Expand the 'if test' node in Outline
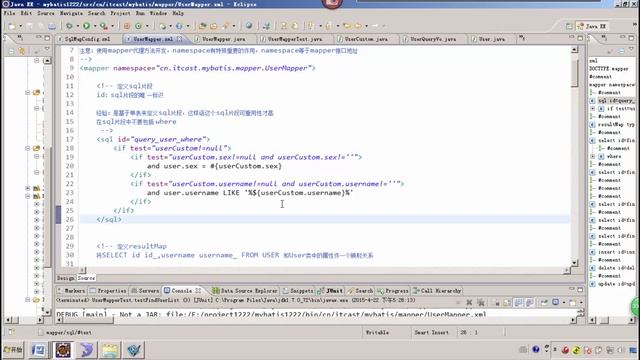Viewport: 640px width, 360px height. coord(593,109)
